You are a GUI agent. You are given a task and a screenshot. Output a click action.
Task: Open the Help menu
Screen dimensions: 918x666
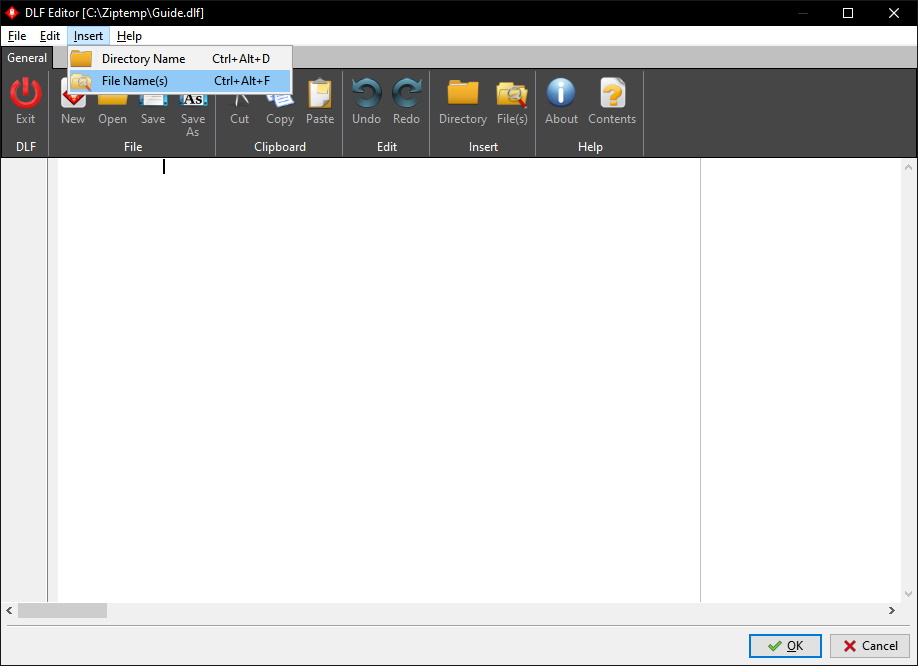pos(129,36)
